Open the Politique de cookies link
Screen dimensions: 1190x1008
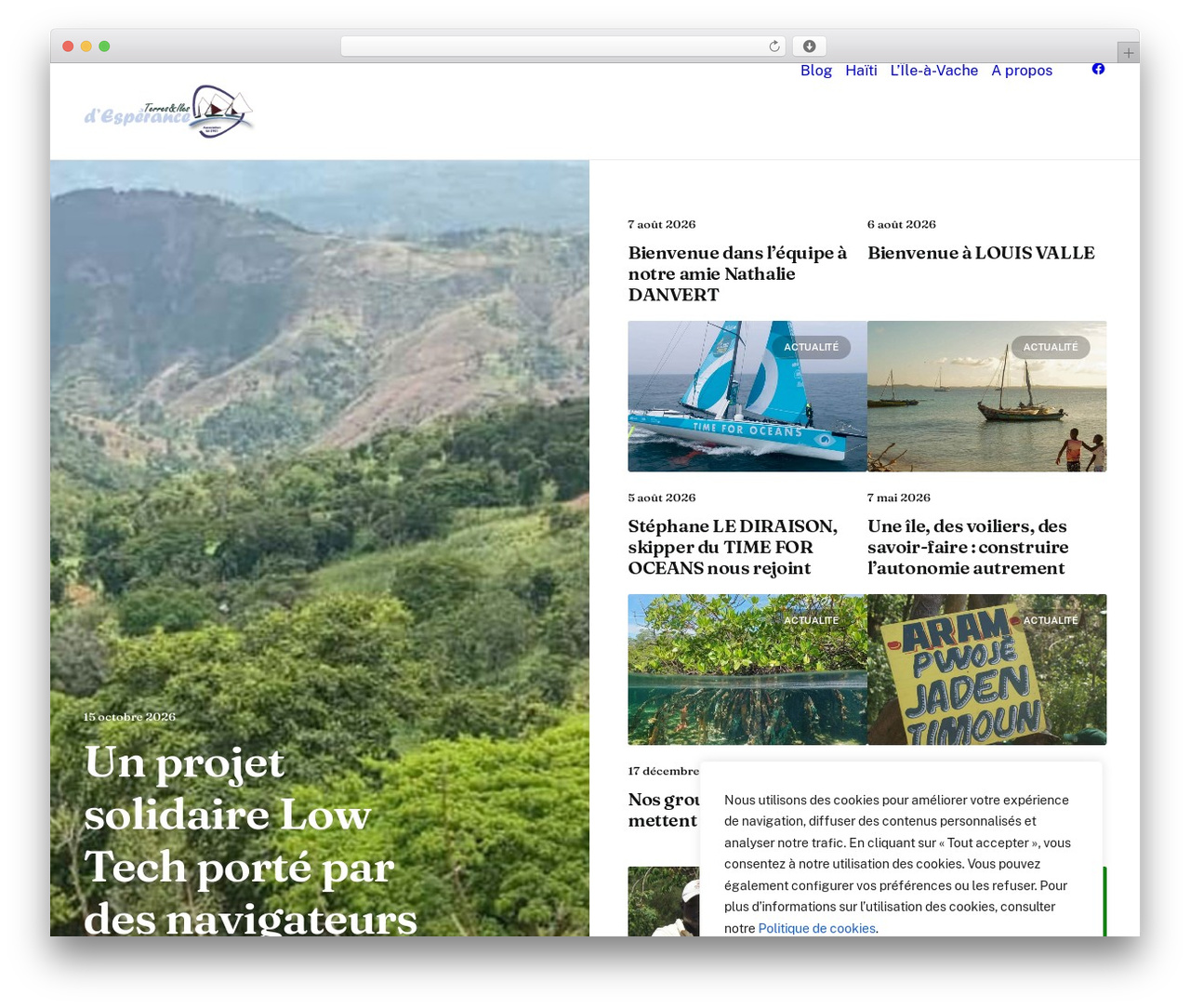coord(816,928)
